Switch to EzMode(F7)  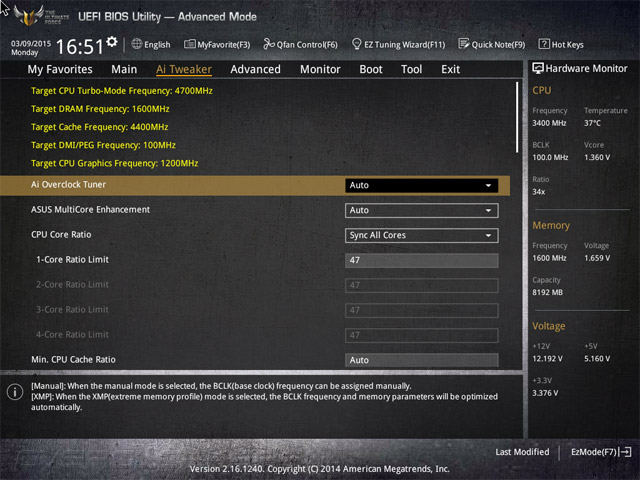(x=601, y=452)
